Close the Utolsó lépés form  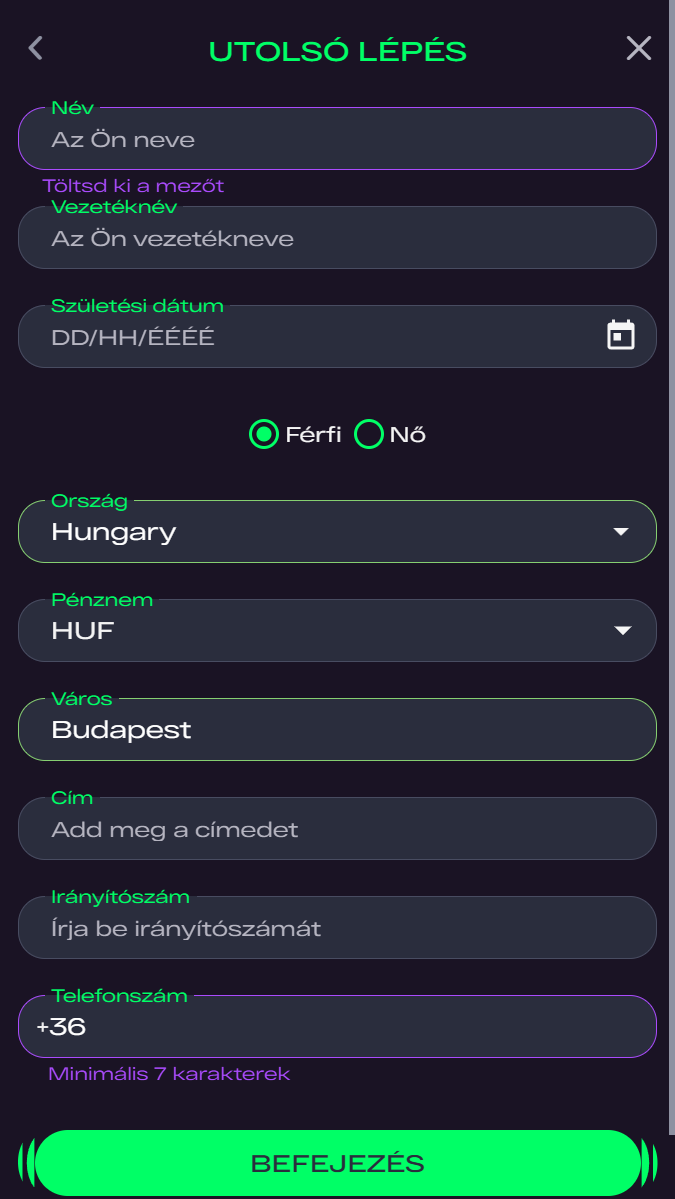pos(638,48)
